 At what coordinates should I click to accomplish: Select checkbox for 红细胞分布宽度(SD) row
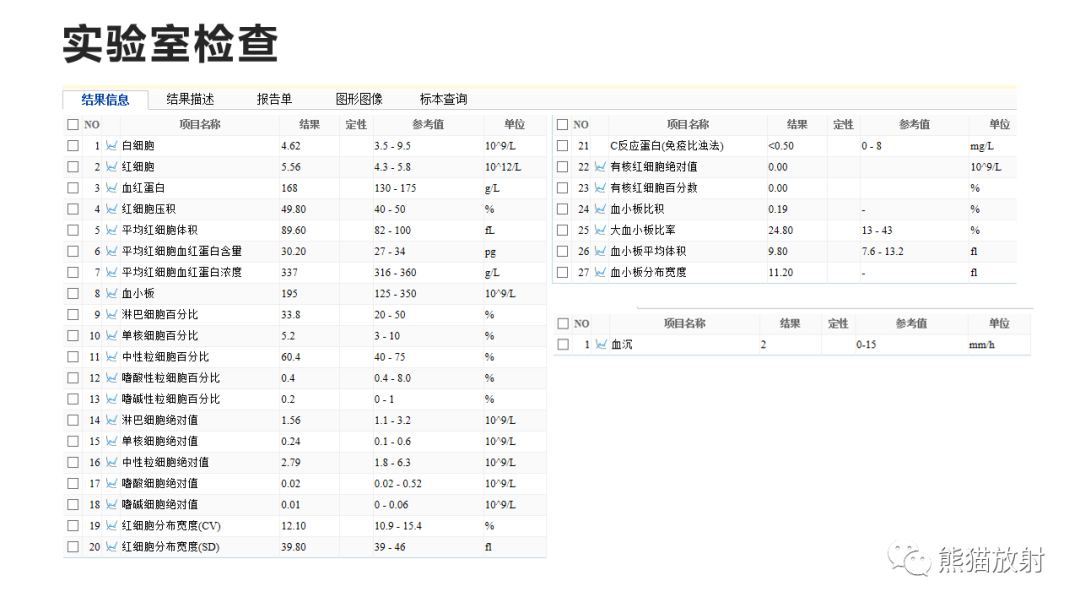coord(73,547)
